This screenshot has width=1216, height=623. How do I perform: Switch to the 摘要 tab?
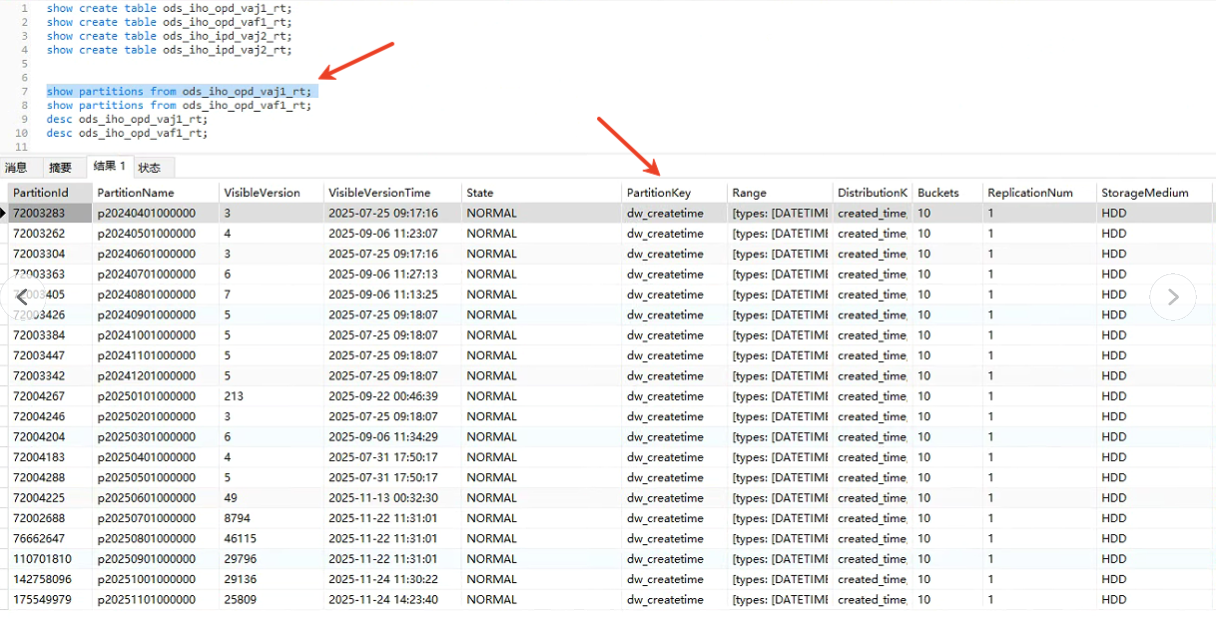coord(60,167)
